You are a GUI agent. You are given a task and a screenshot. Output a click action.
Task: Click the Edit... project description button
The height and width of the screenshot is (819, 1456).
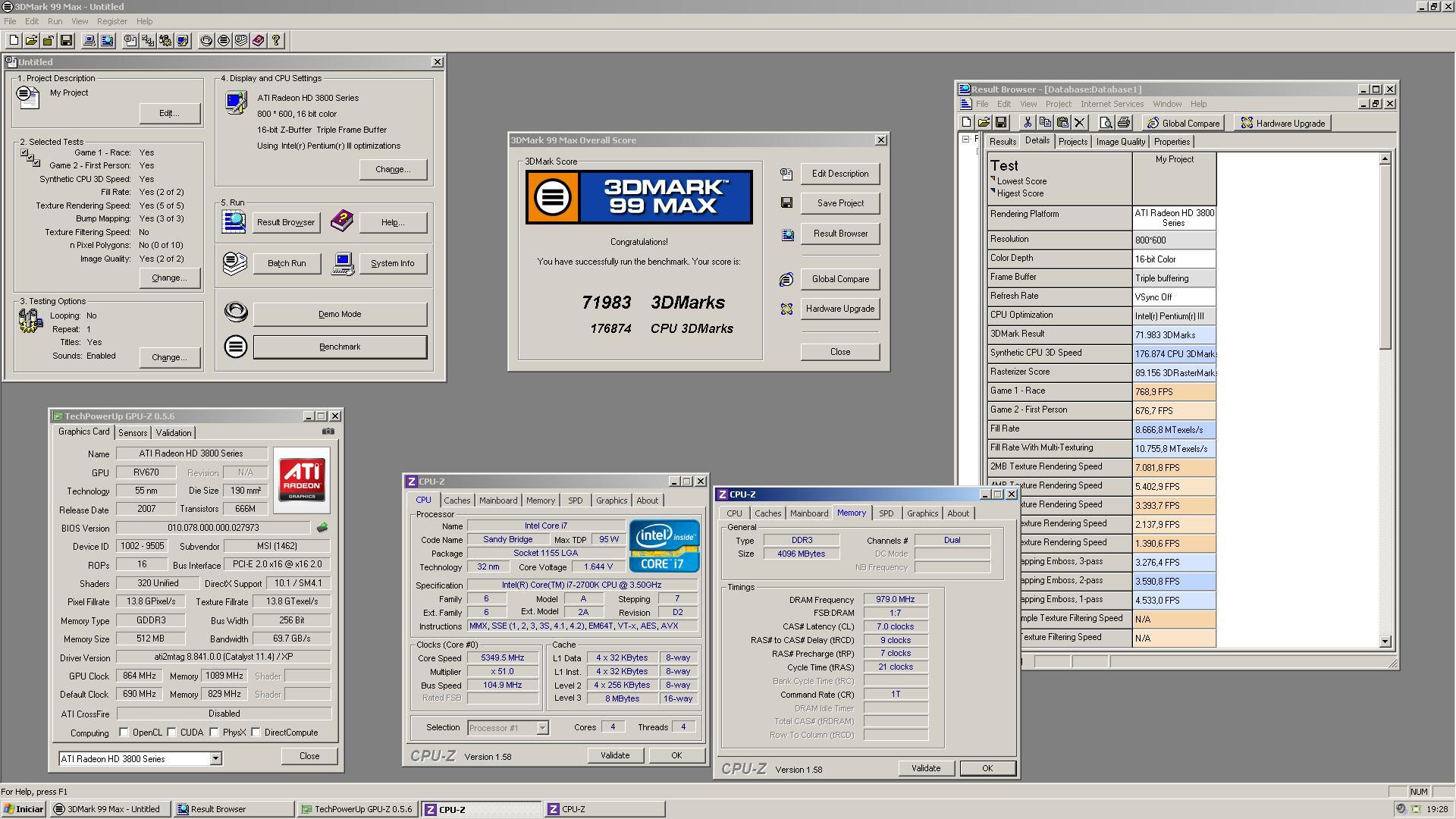point(169,114)
